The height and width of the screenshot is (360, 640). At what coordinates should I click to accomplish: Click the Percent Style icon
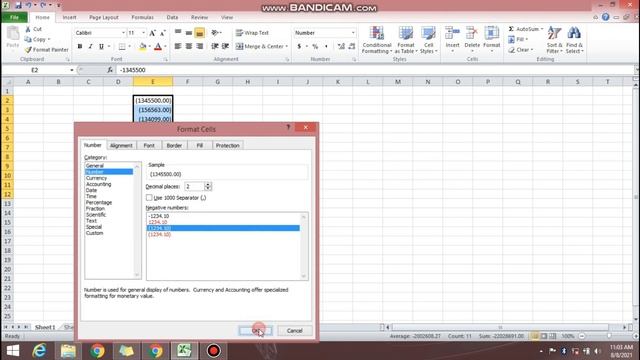(x=315, y=47)
